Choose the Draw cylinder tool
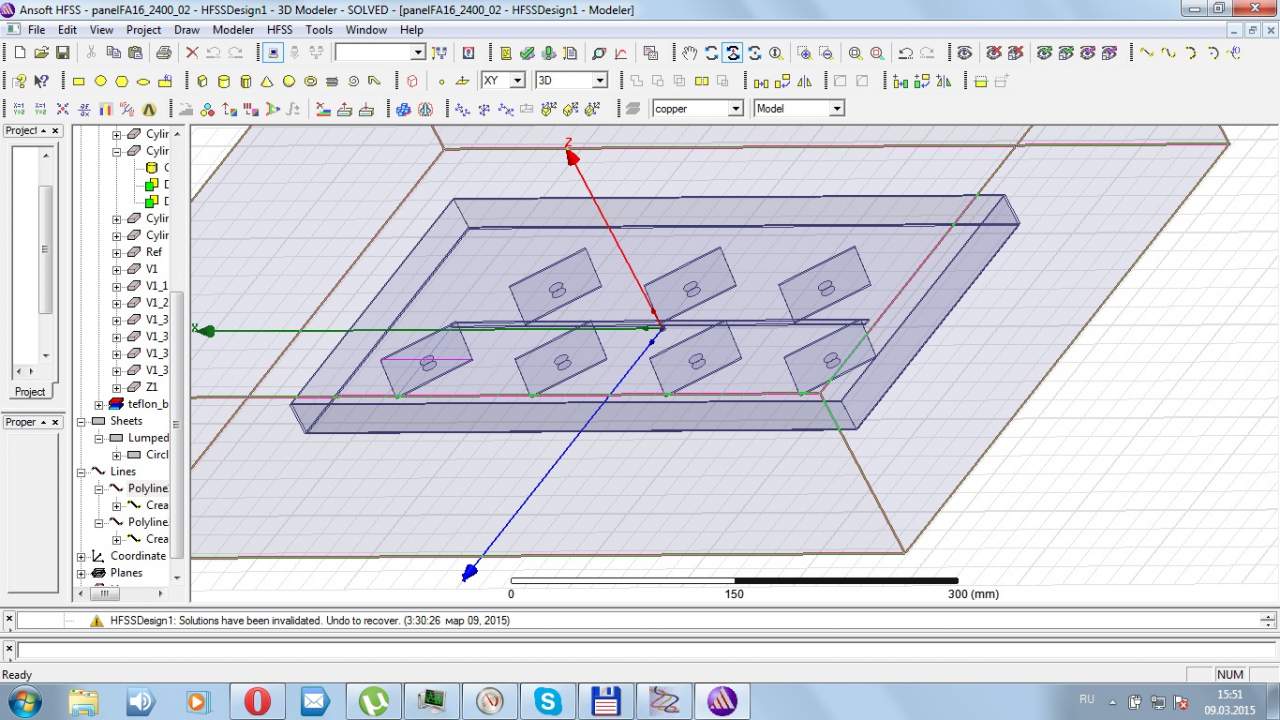This screenshot has height=720, width=1280. pos(223,81)
